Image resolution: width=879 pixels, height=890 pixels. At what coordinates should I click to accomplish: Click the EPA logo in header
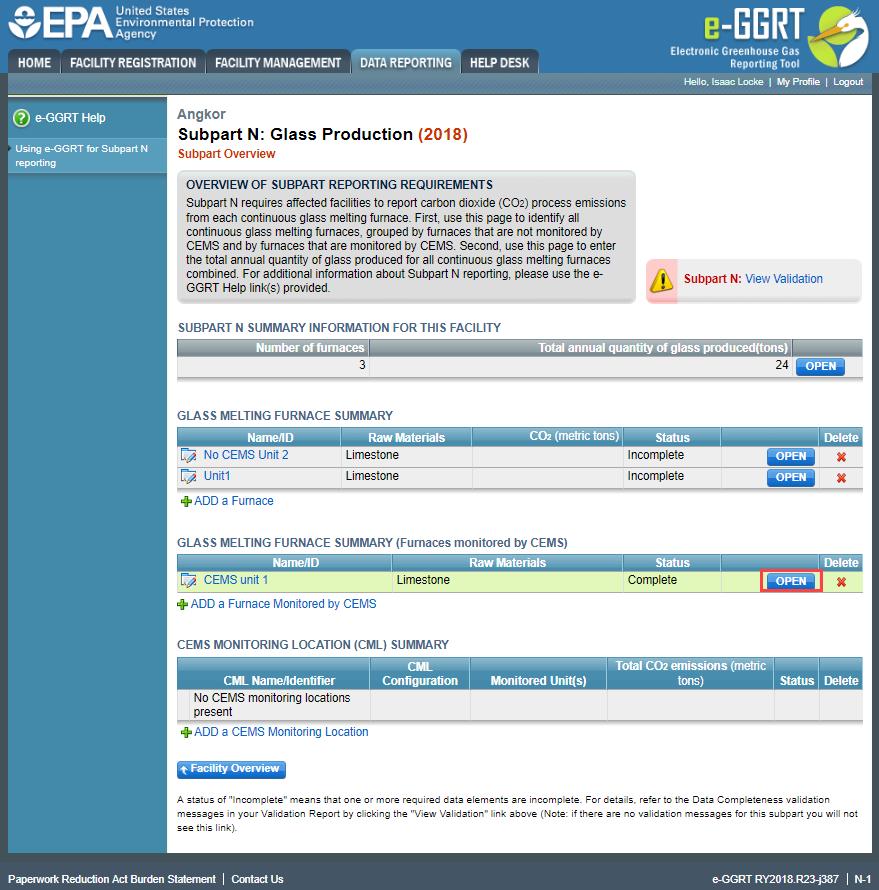pyautogui.click(x=131, y=23)
